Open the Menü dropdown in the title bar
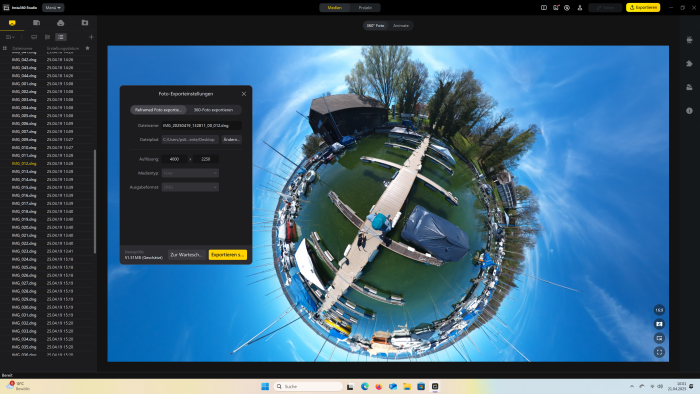Screen dimensions: 700x394 click(53, 8)
